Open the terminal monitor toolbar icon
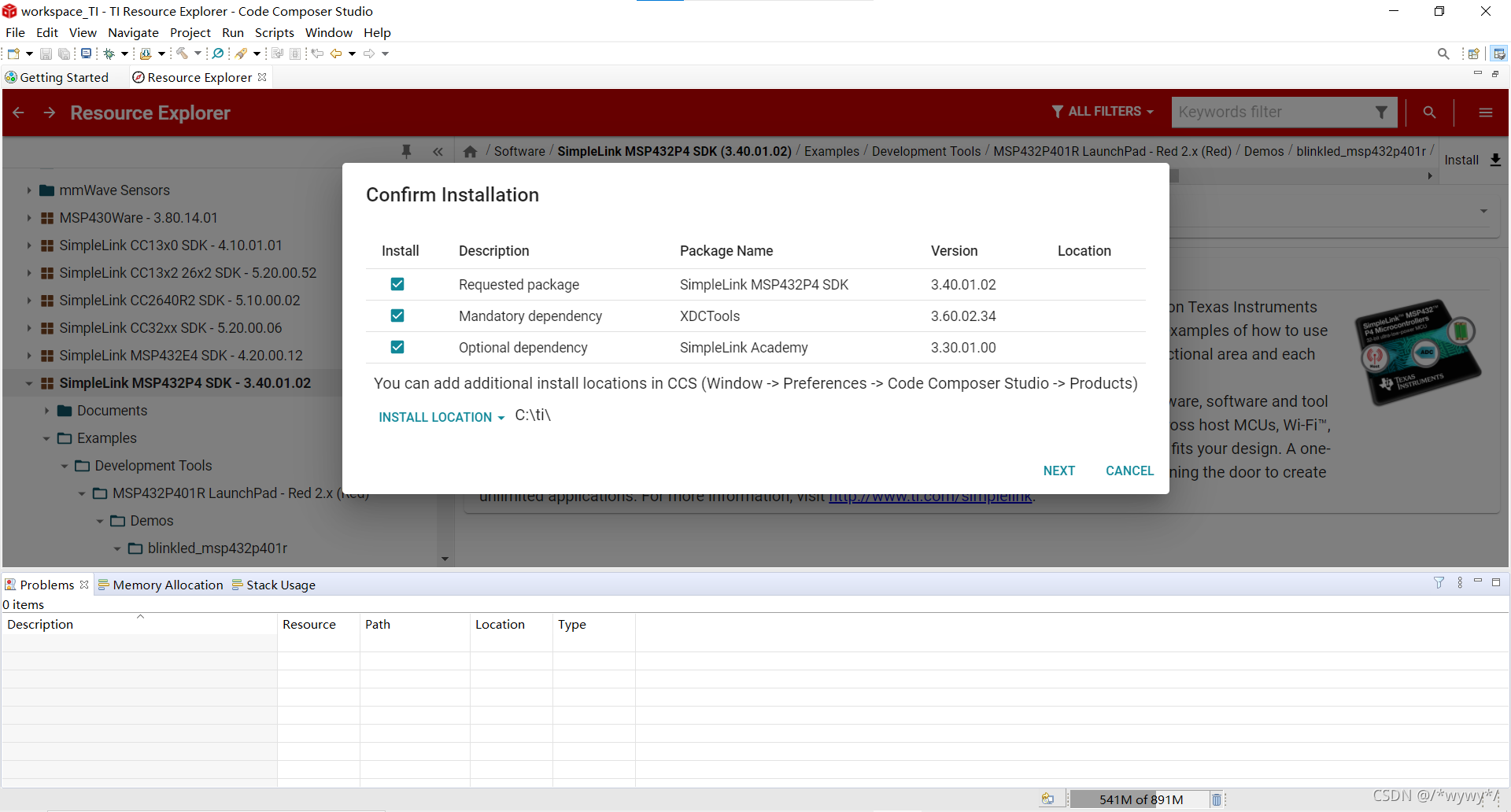 click(x=86, y=54)
